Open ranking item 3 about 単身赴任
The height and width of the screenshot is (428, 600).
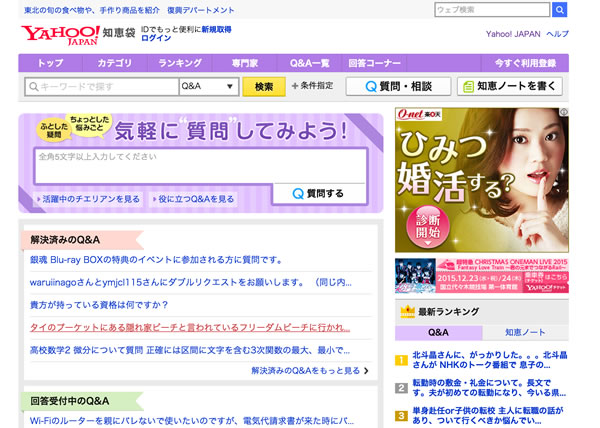point(488,415)
